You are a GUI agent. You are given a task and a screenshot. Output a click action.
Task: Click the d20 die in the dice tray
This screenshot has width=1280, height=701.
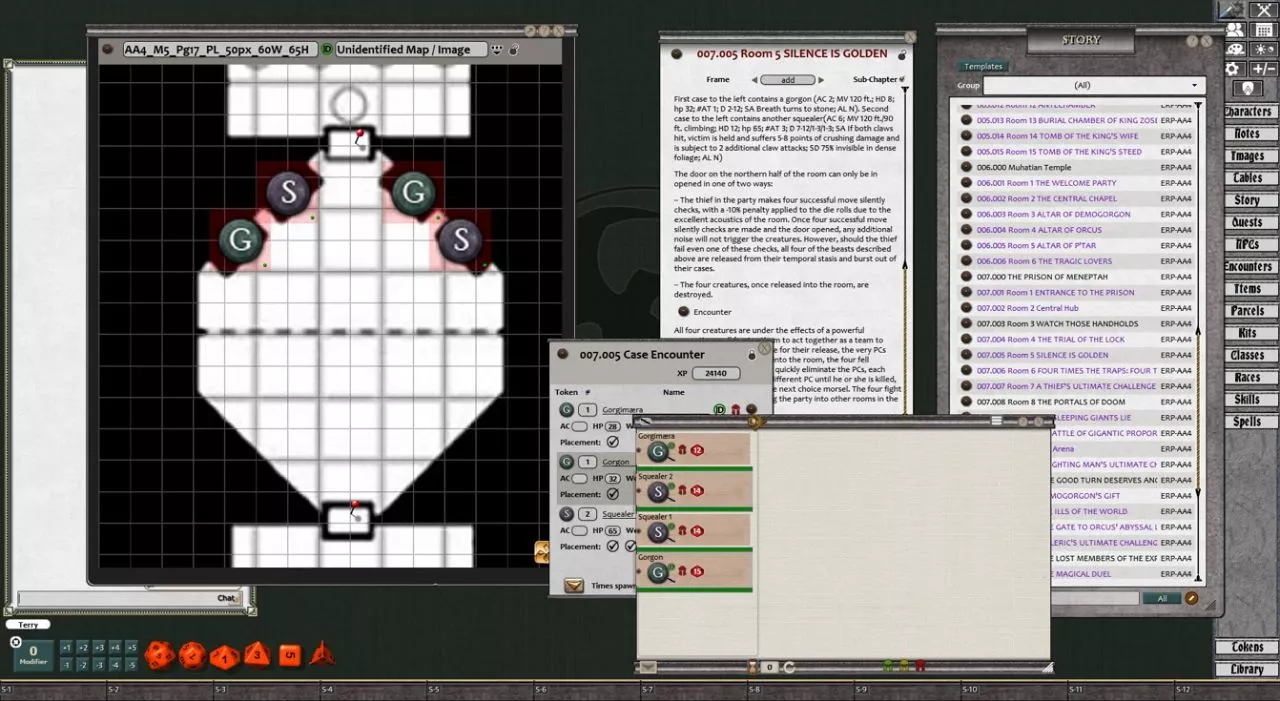pos(159,655)
